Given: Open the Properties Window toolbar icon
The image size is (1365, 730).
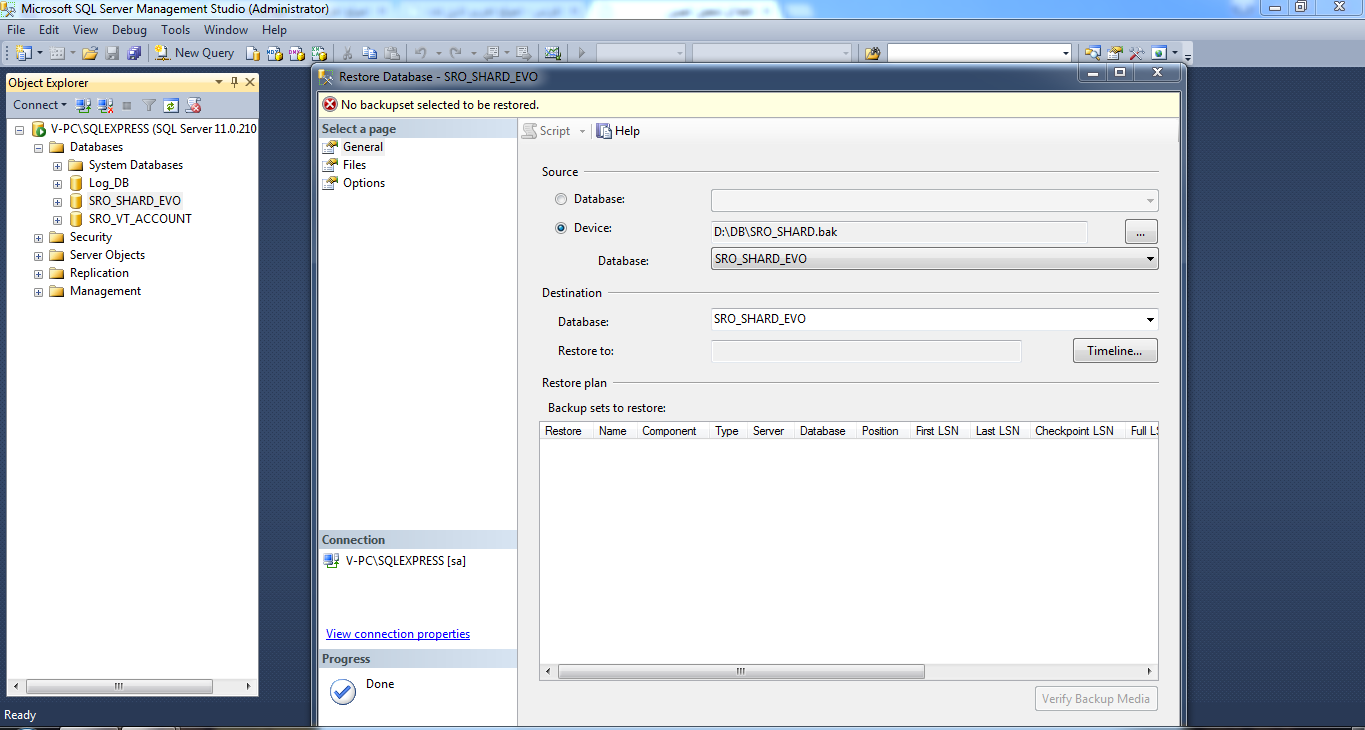Looking at the screenshot, I should (x=1114, y=53).
